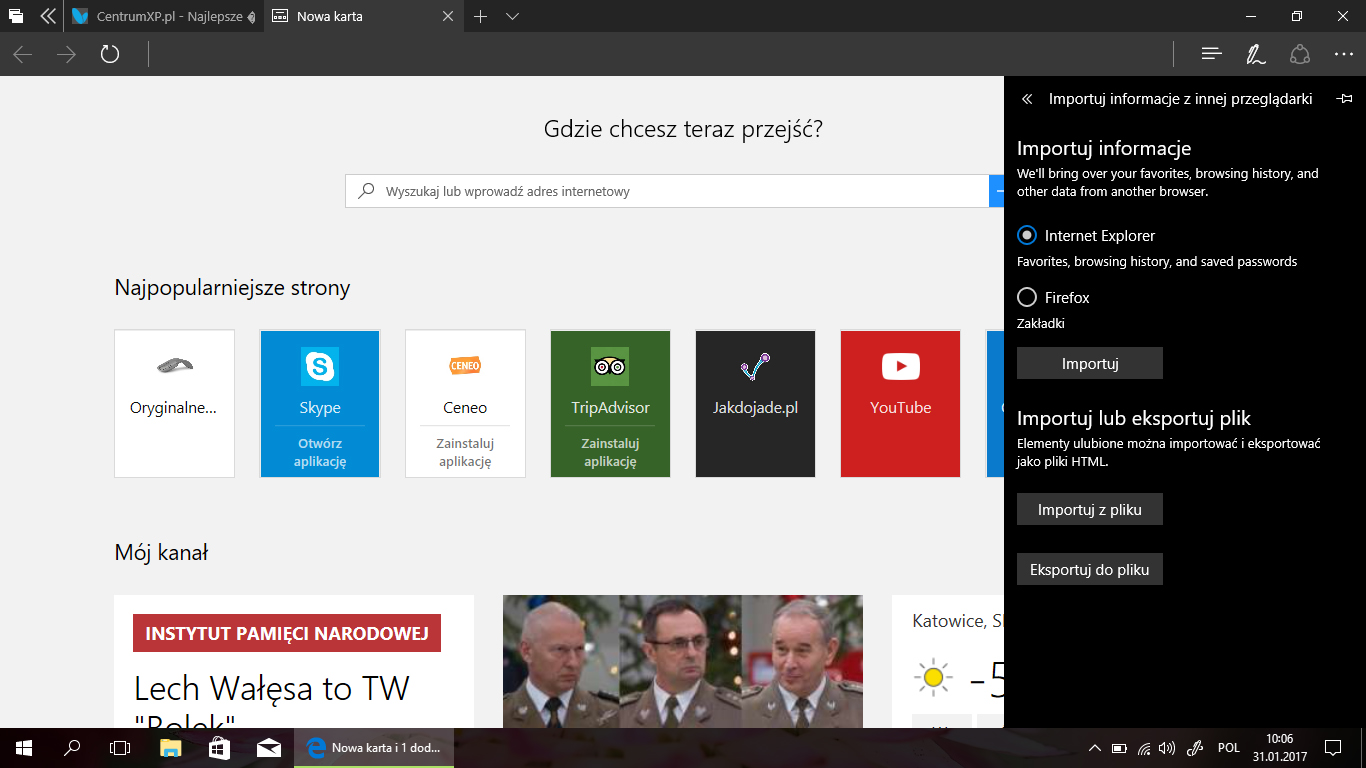Screen dimensions: 1366x768
Task: Close the Nowa karta tab
Action: (x=448, y=16)
